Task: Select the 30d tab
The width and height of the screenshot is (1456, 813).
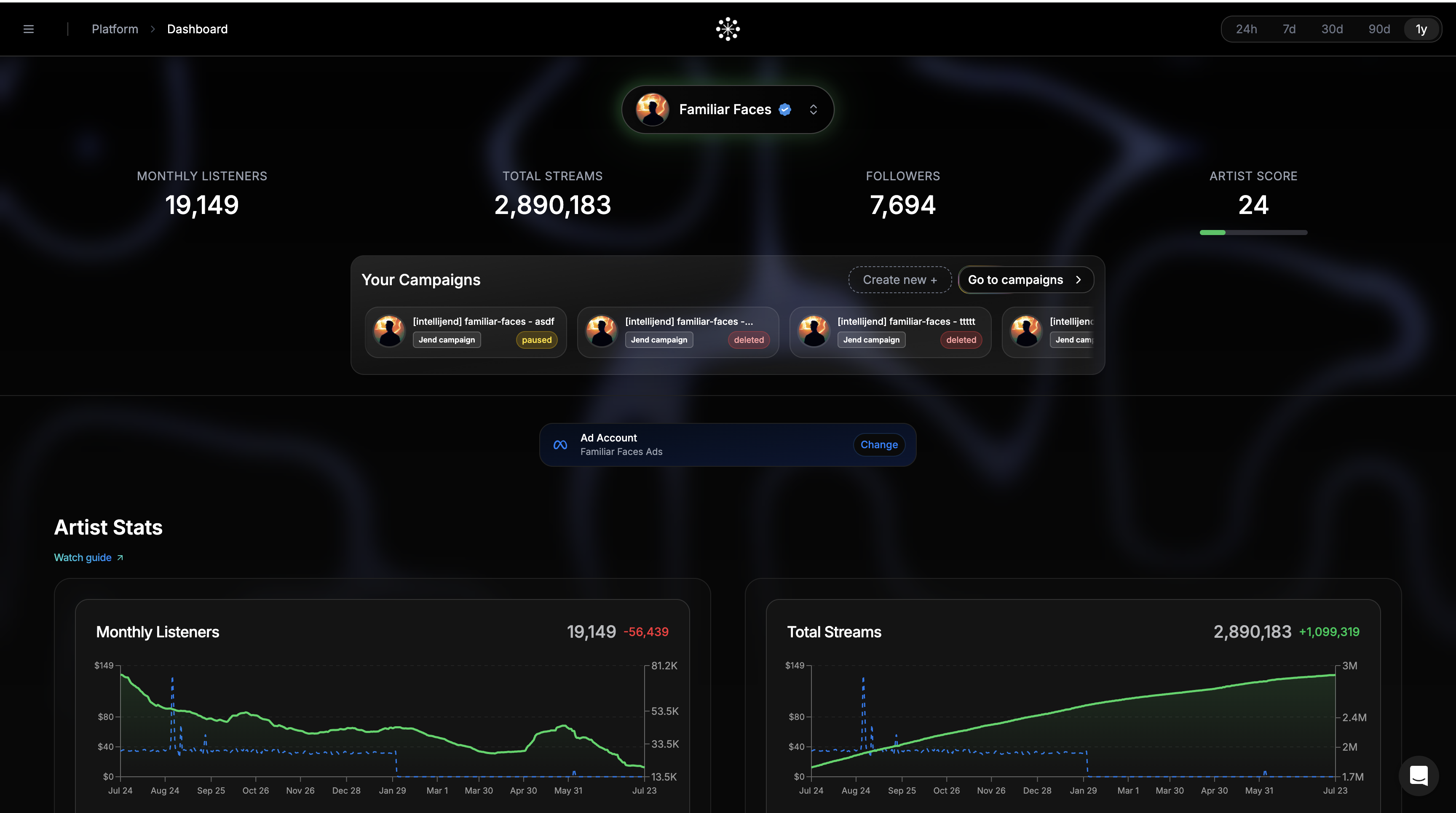Action: (x=1332, y=29)
